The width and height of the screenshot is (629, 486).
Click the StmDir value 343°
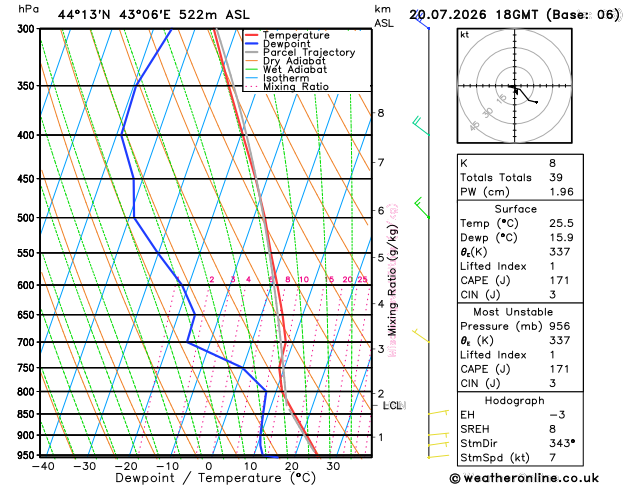click(562, 443)
